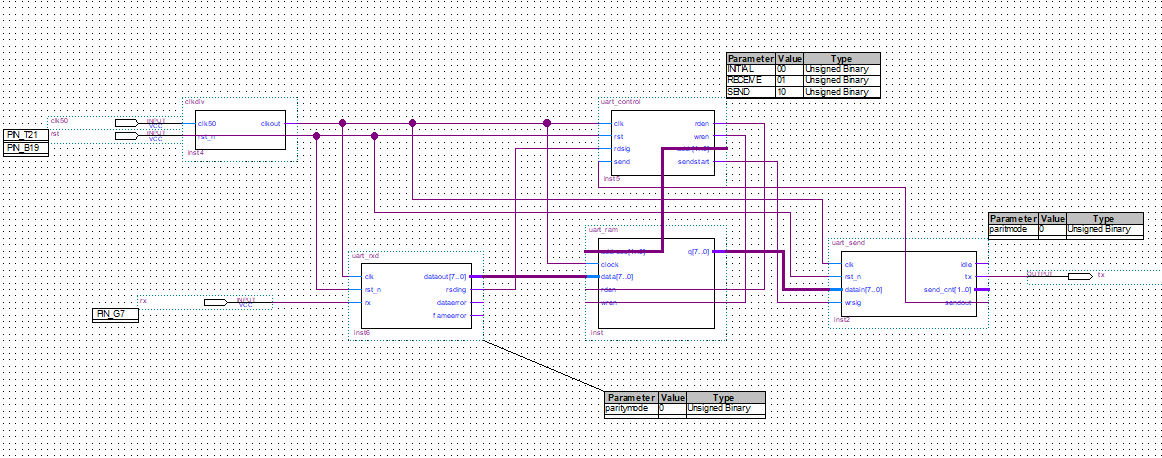Click Unsigned Binary in the paritymode row

point(725,408)
